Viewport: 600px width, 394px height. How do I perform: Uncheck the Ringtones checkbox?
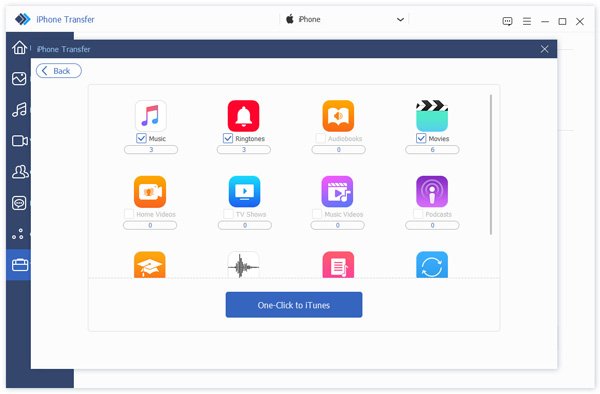point(228,138)
